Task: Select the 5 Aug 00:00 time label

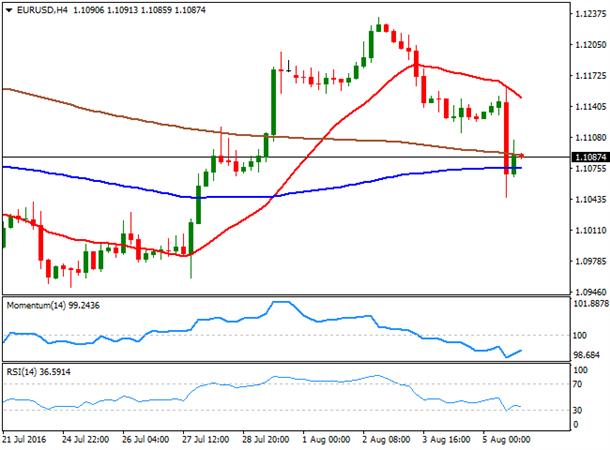Action: 507,440
